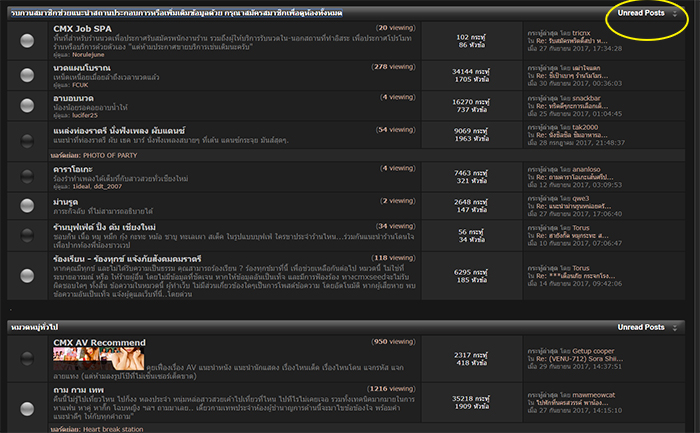Open last poster qwe3's profile
This screenshot has height=433, width=700.
pyautogui.click(x=580, y=198)
